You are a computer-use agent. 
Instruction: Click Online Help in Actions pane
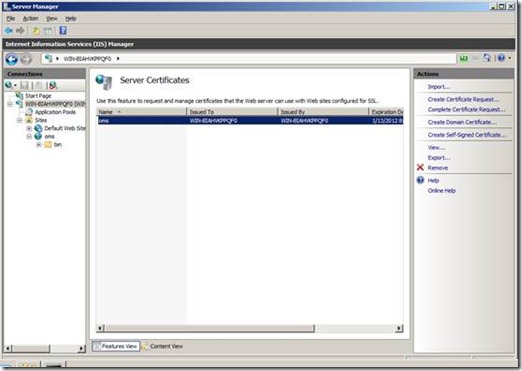[442, 191]
